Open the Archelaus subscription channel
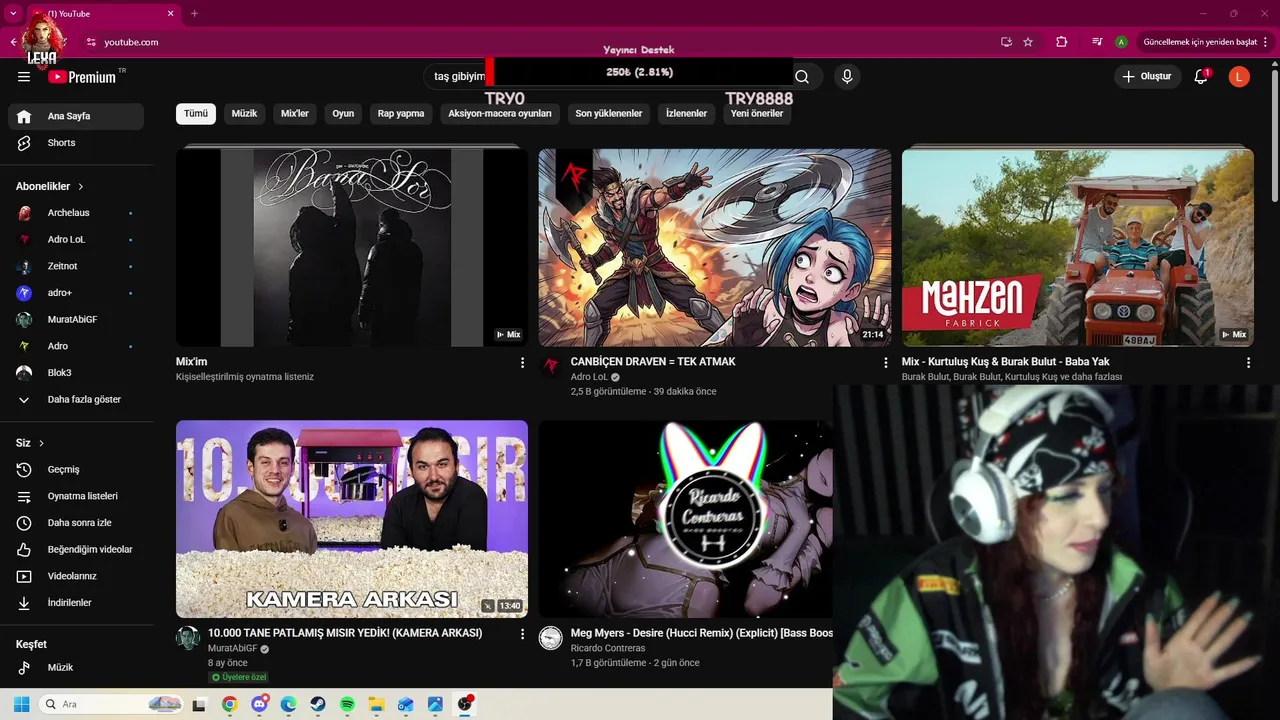 click(x=76, y=213)
